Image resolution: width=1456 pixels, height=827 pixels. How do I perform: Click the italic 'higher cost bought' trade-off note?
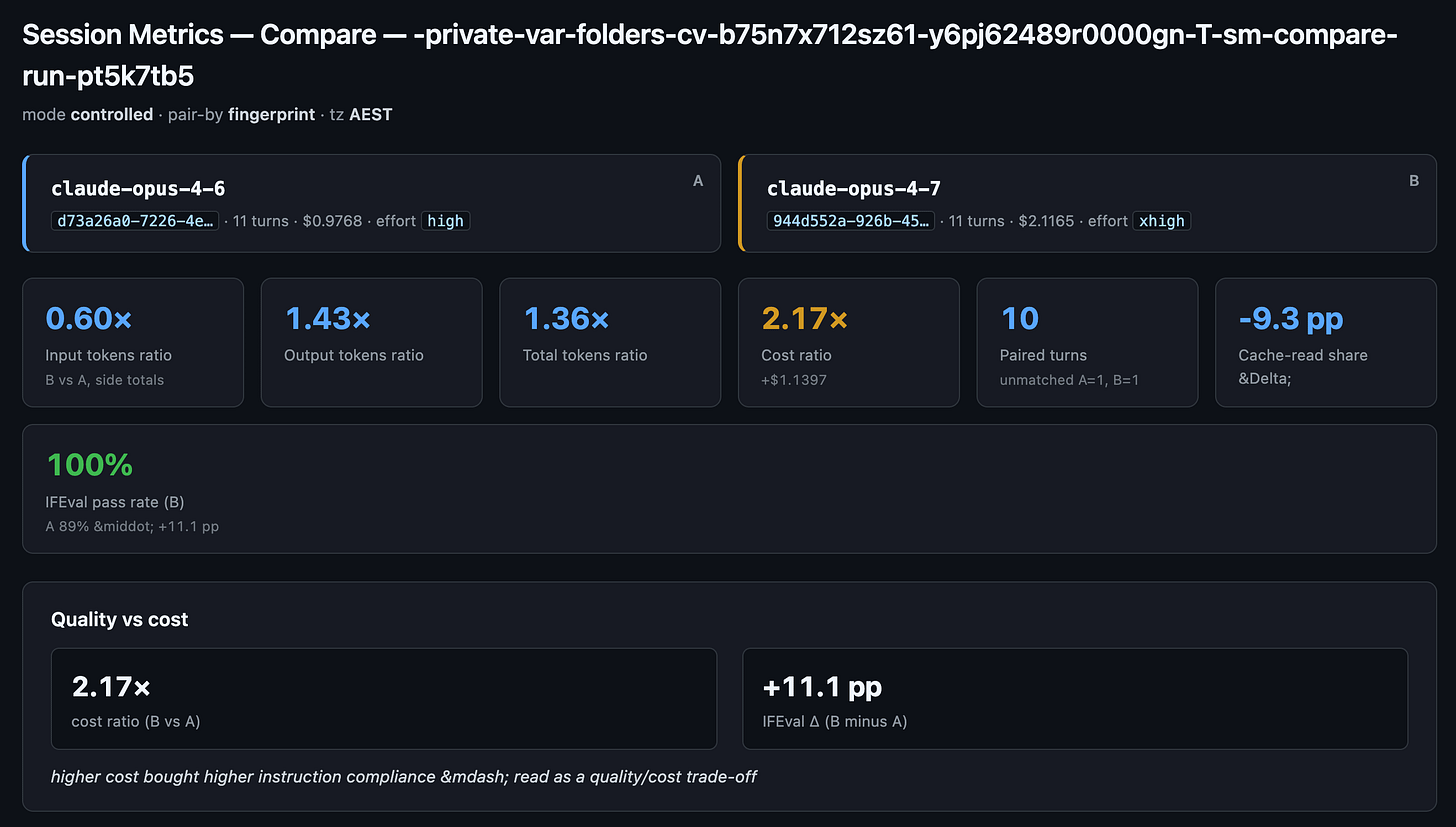(x=404, y=776)
